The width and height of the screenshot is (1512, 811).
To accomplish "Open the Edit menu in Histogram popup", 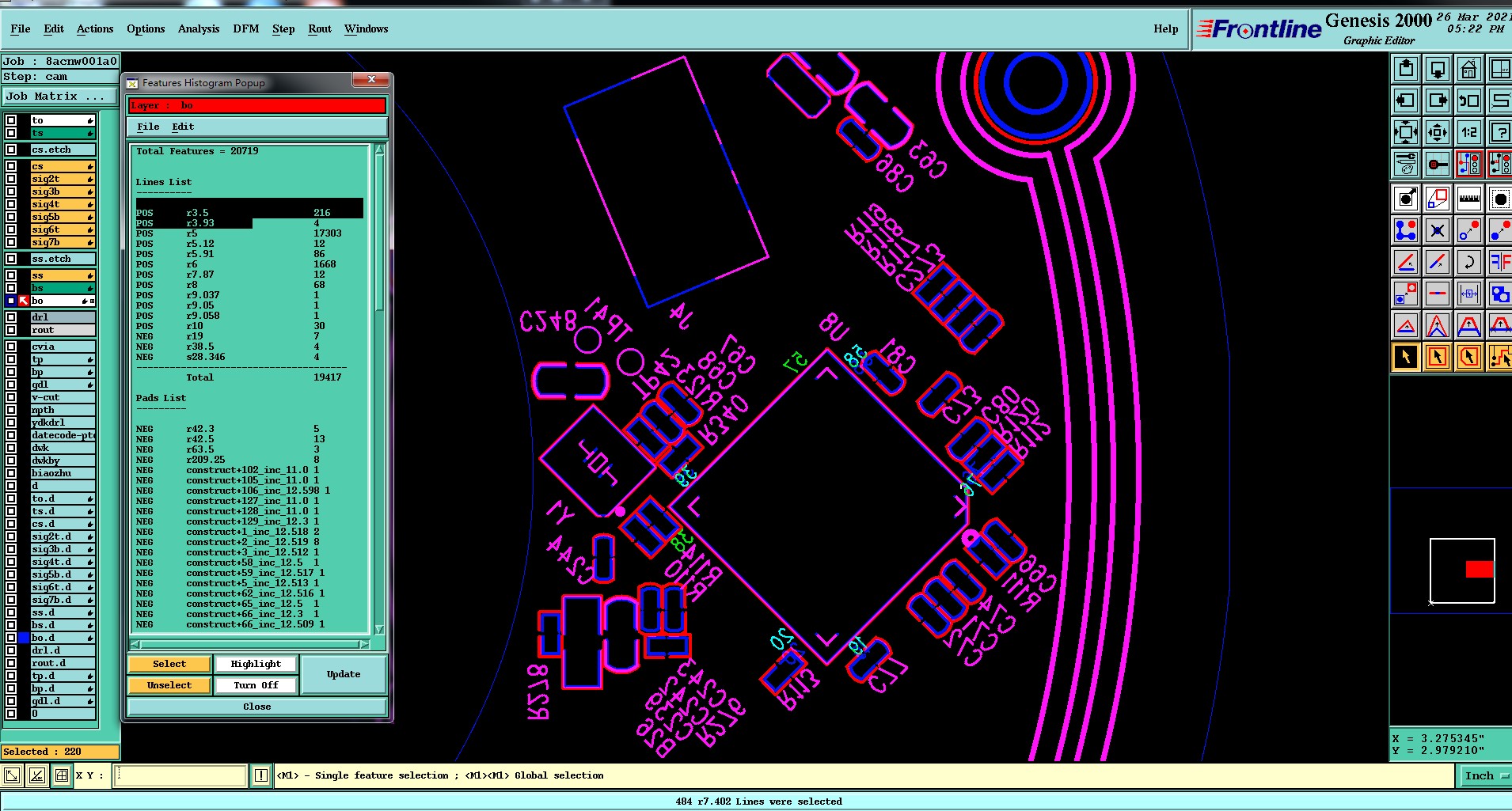I will tap(183, 127).
